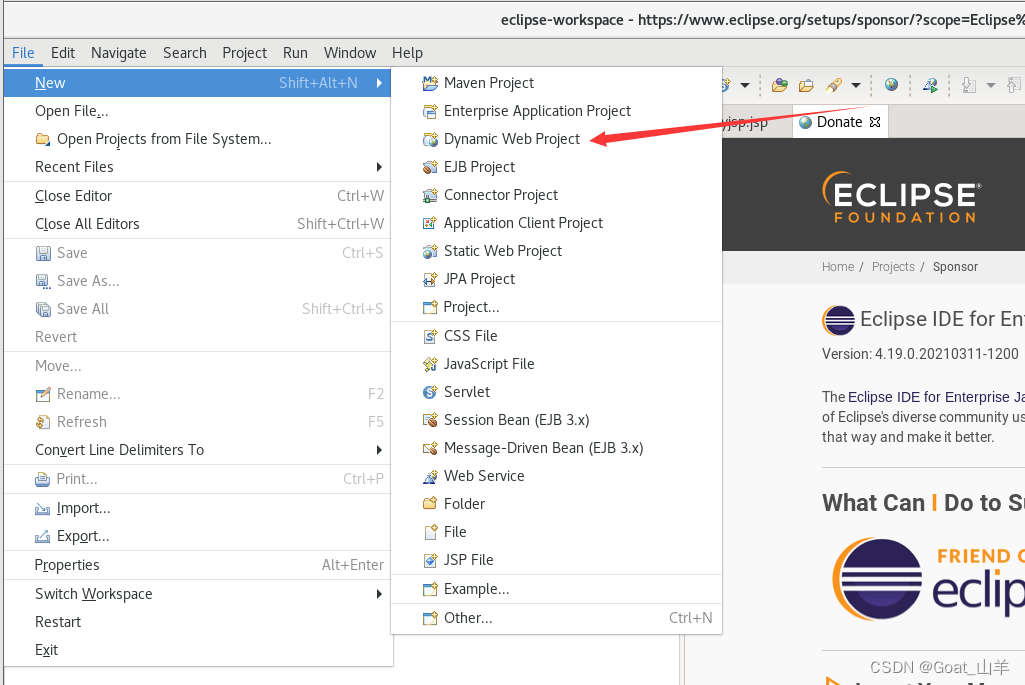Select Properties menu entry

coord(197,565)
